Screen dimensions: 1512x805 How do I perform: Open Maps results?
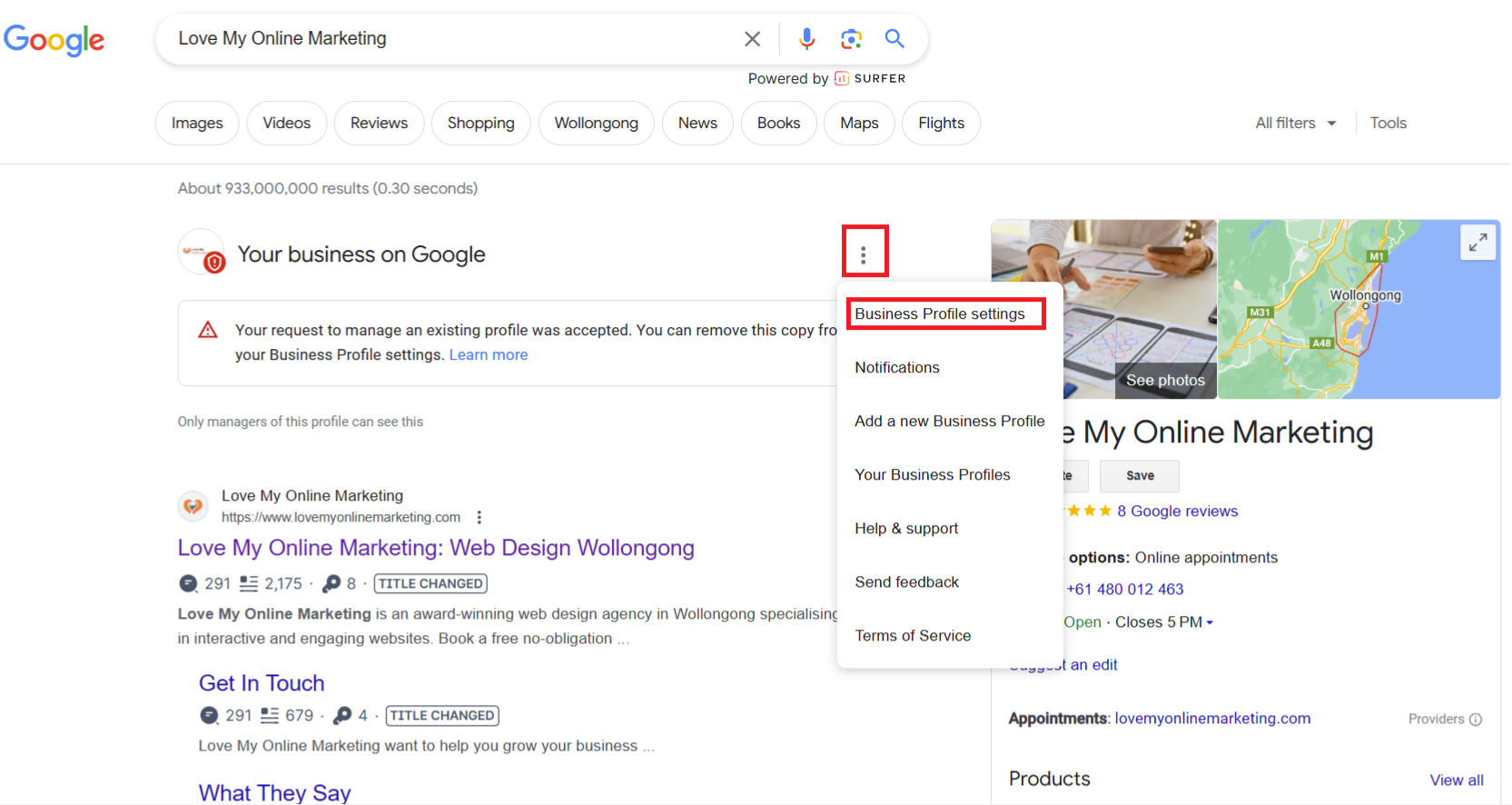pyautogui.click(x=859, y=123)
